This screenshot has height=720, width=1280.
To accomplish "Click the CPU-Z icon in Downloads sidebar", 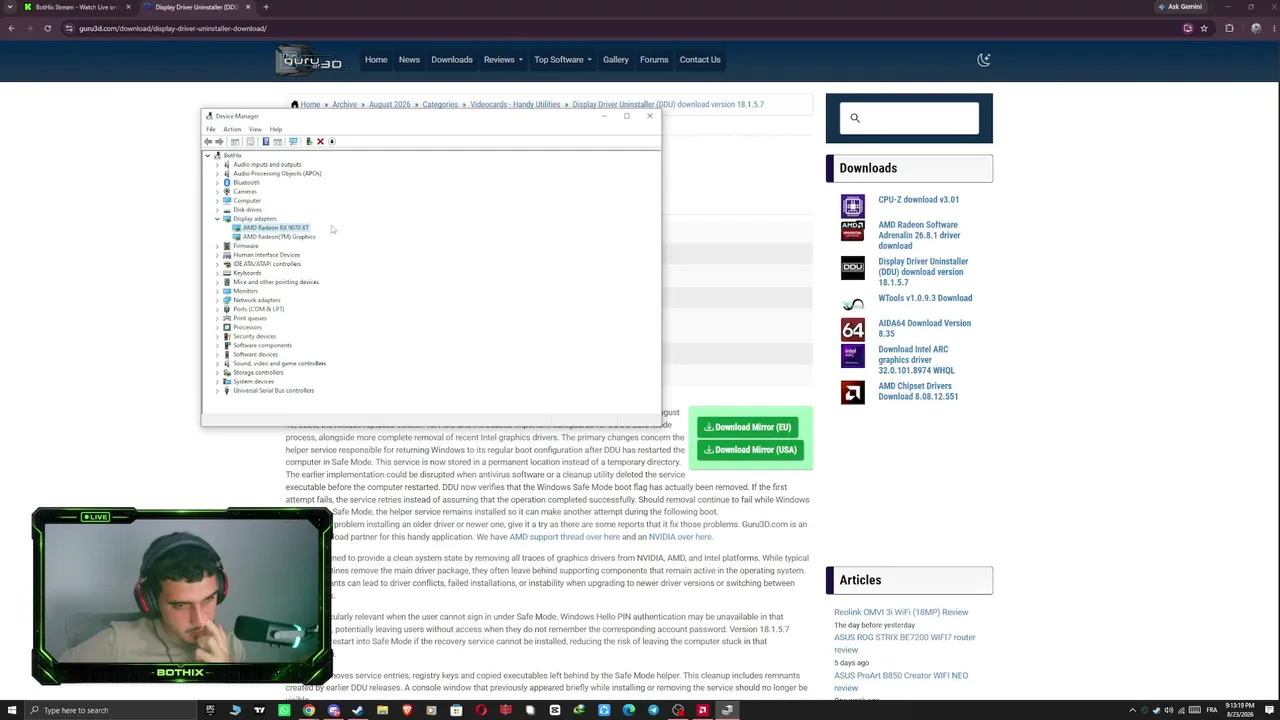I will pos(853,206).
